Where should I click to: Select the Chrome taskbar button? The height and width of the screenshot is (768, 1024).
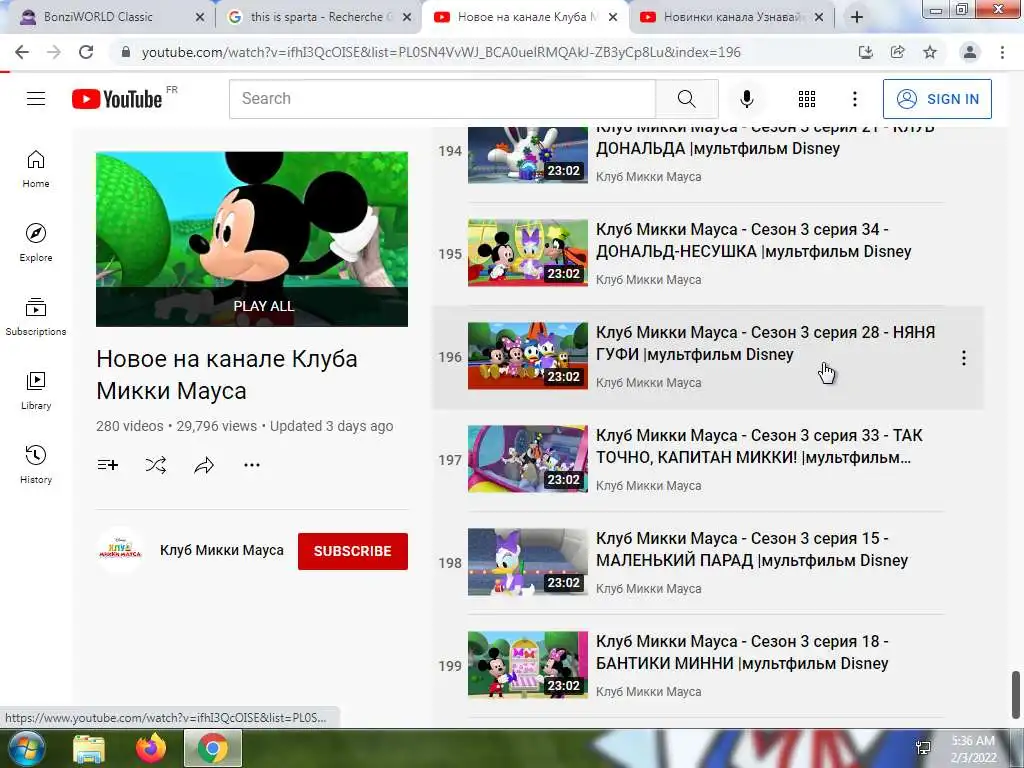tap(213, 748)
